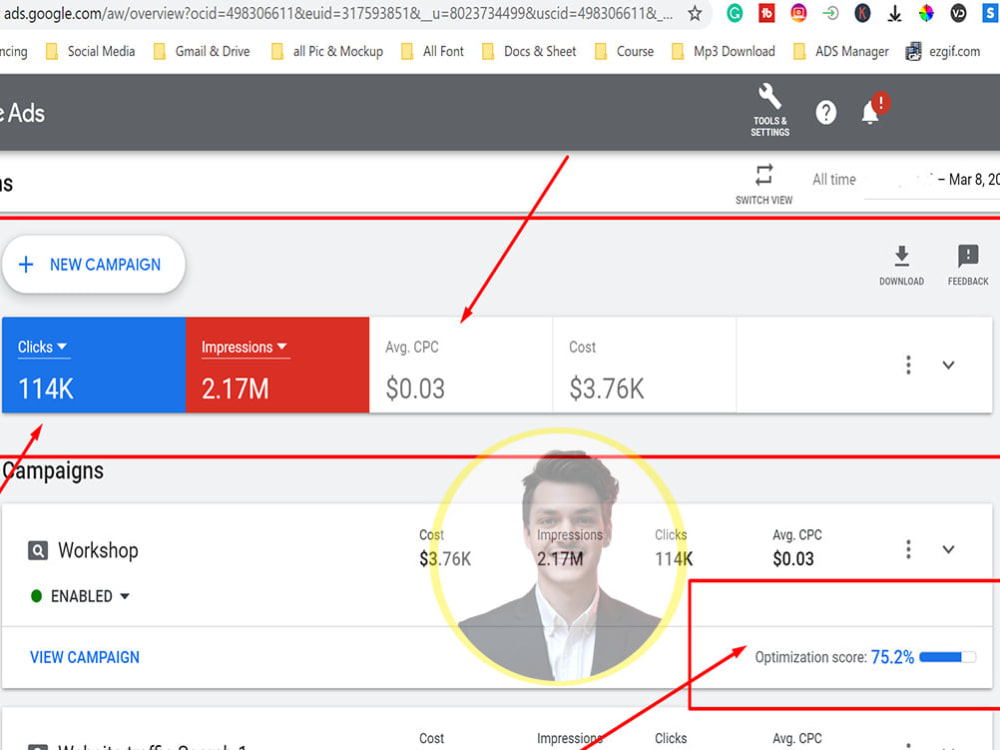Expand the scorecard with the chevron
Image resolution: width=1000 pixels, height=750 pixels.
point(948,365)
